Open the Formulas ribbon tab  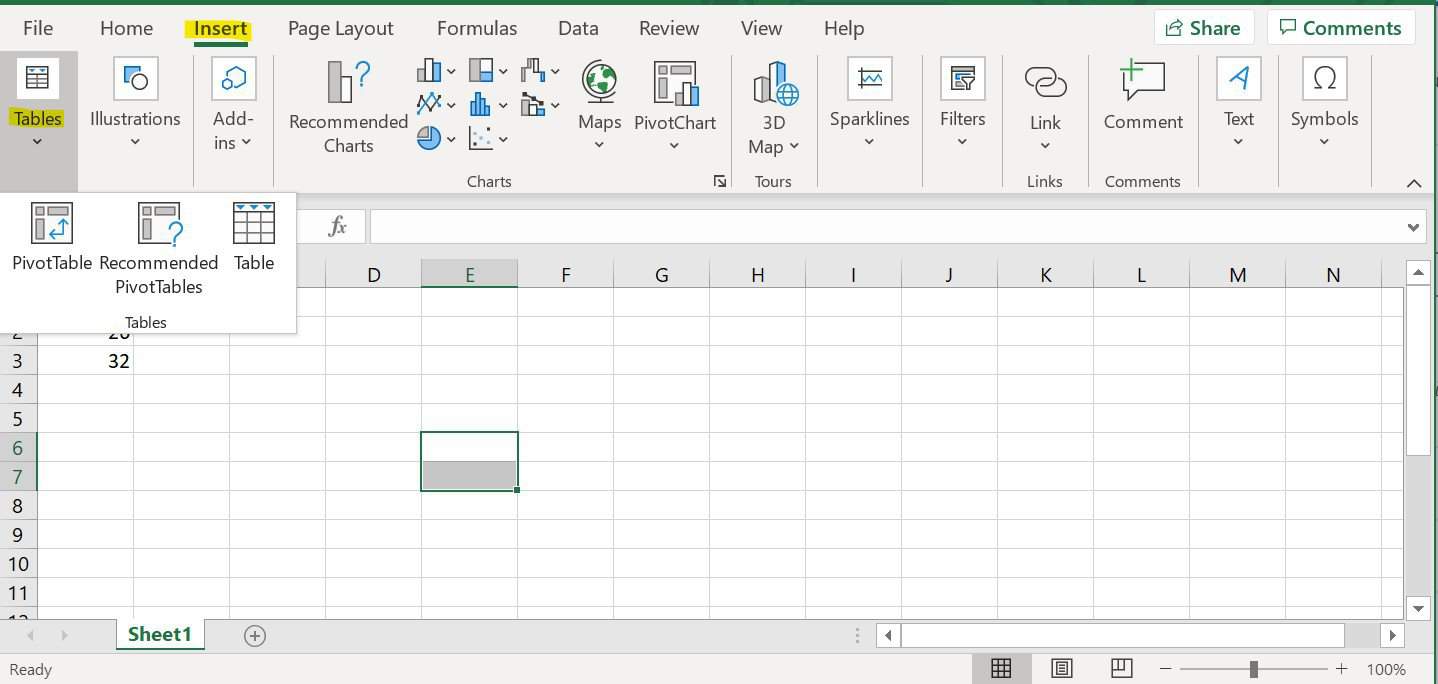(477, 28)
